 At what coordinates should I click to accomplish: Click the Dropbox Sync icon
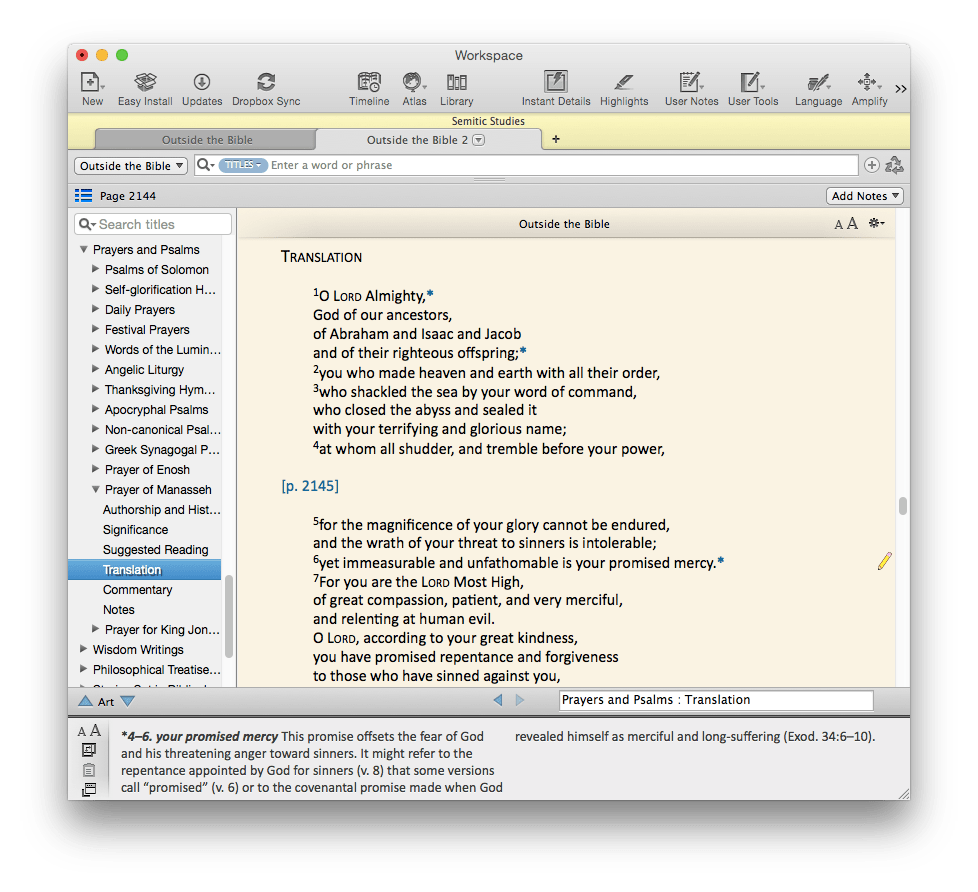[x=266, y=83]
